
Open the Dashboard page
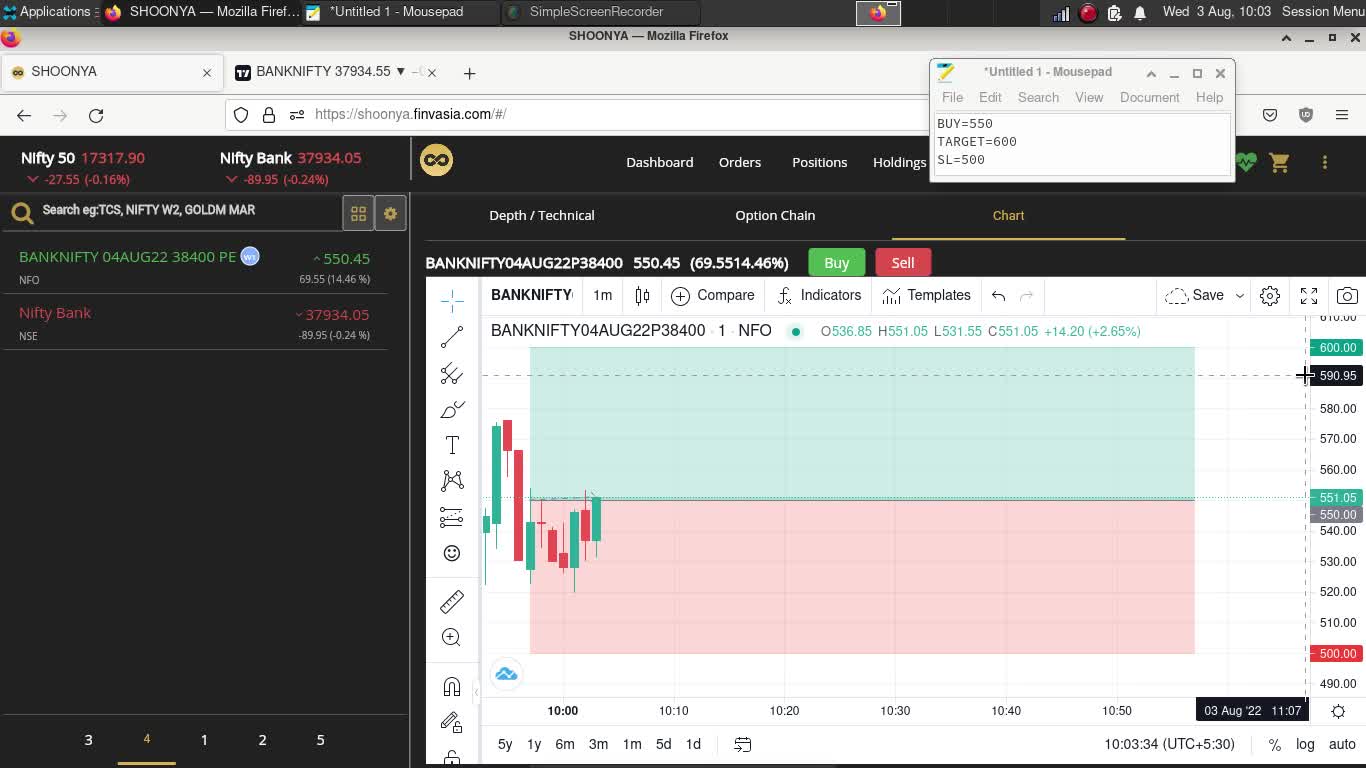point(659,162)
